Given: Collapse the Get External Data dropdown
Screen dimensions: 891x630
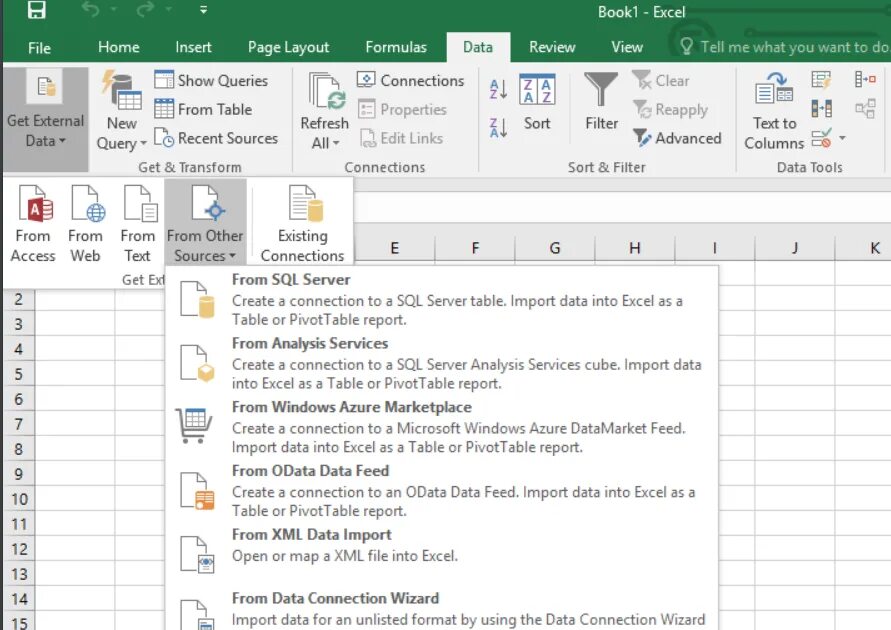Looking at the screenshot, I should click(45, 119).
